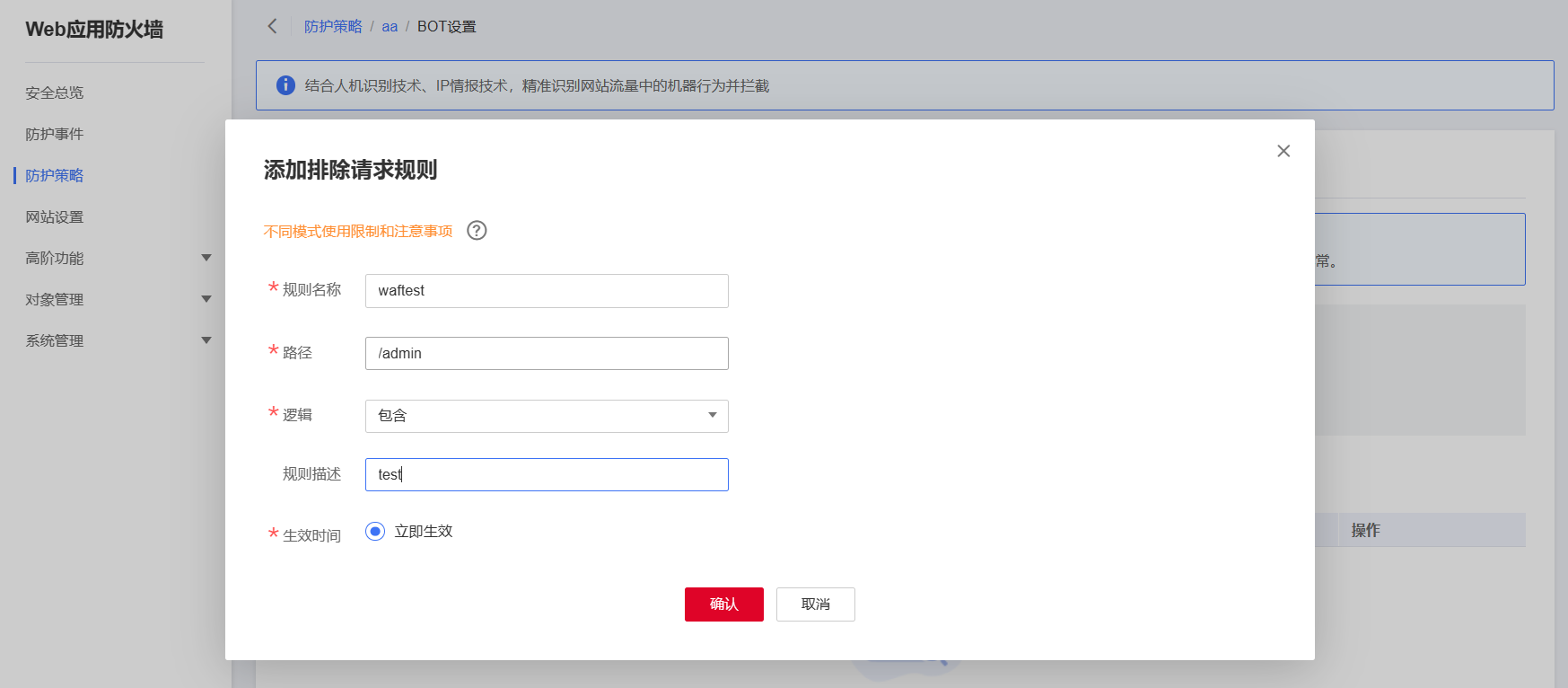The image size is (1568, 688).
Task: Click the 取消 button
Action: tap(816, 604)
